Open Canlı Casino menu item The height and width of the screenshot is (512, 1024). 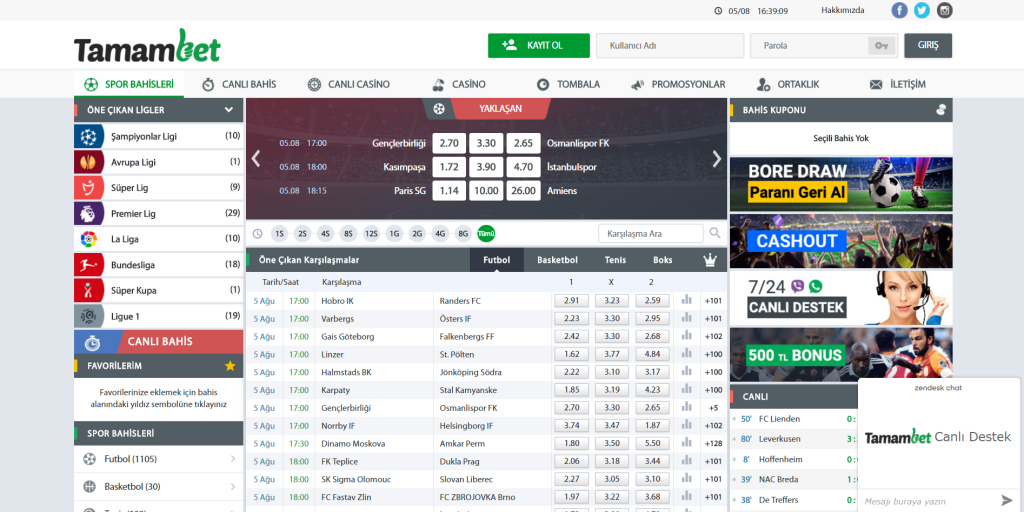349,84
